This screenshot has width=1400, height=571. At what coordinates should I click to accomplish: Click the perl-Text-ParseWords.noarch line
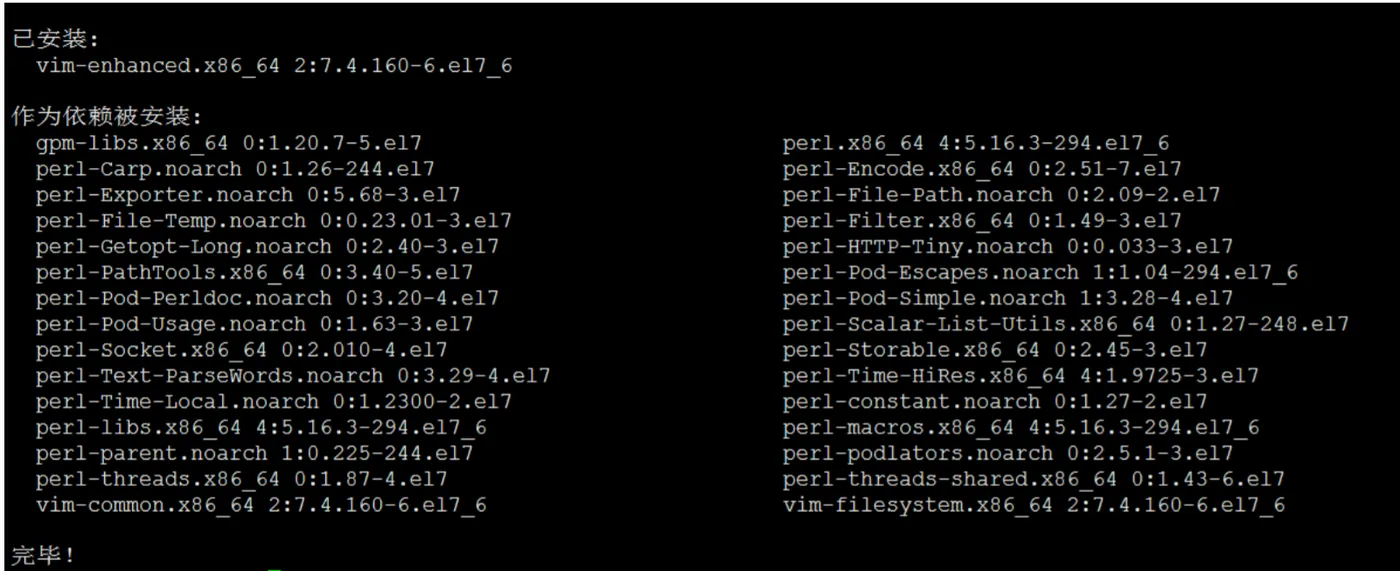[292, 376]
